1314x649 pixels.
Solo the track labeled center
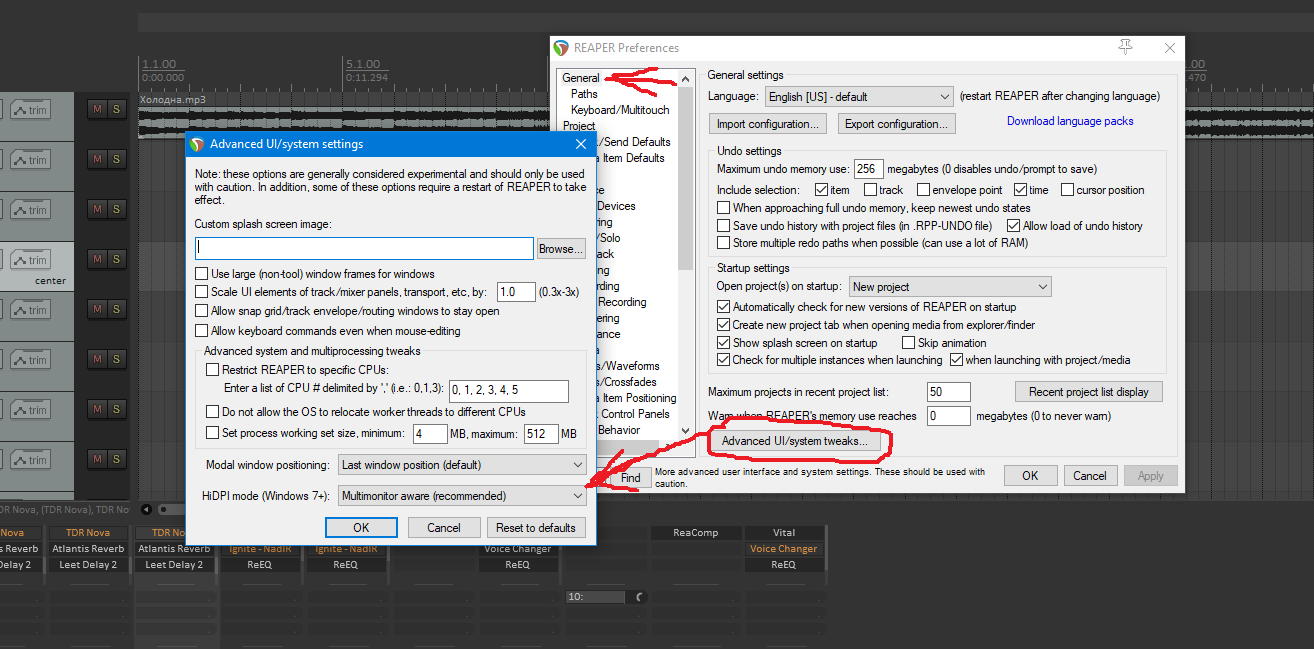tap(115, 259)
